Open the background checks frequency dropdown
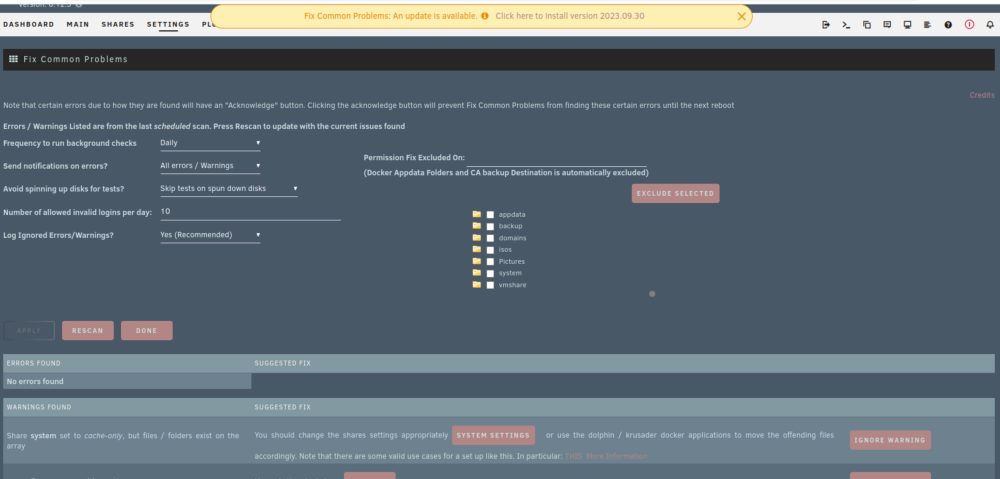1000x479 pixels. click(210, 143)
